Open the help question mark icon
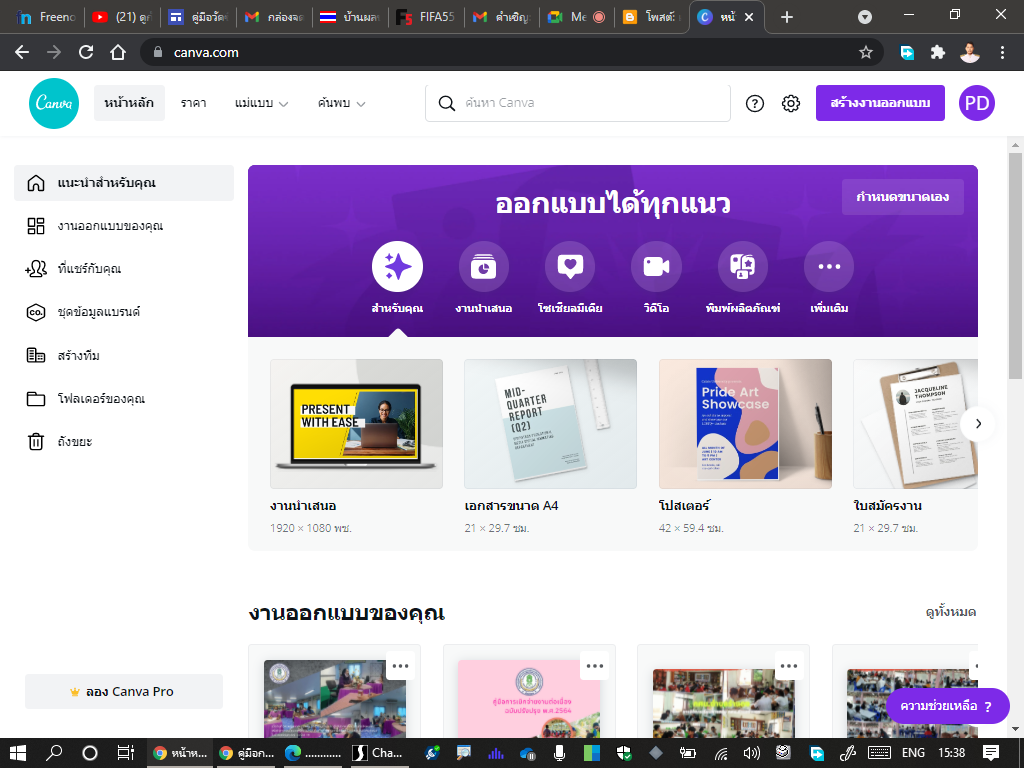The image size is (1024, 768). (x=754, y=103)
